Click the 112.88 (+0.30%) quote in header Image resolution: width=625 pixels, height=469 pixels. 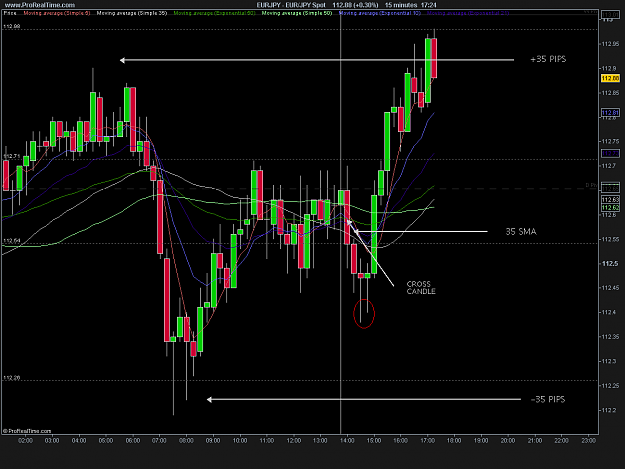[355, 5]
